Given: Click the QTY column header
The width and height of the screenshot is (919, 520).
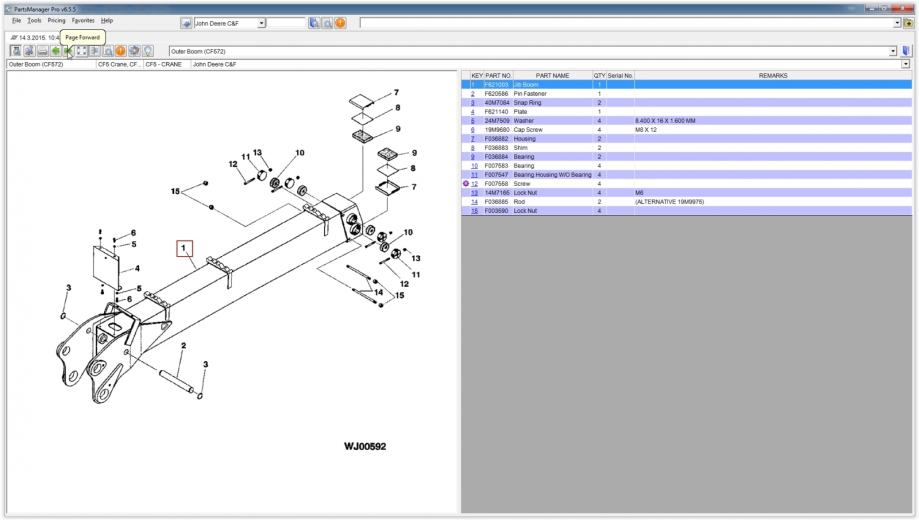Looking at the screenshot, I should point(599,76).
